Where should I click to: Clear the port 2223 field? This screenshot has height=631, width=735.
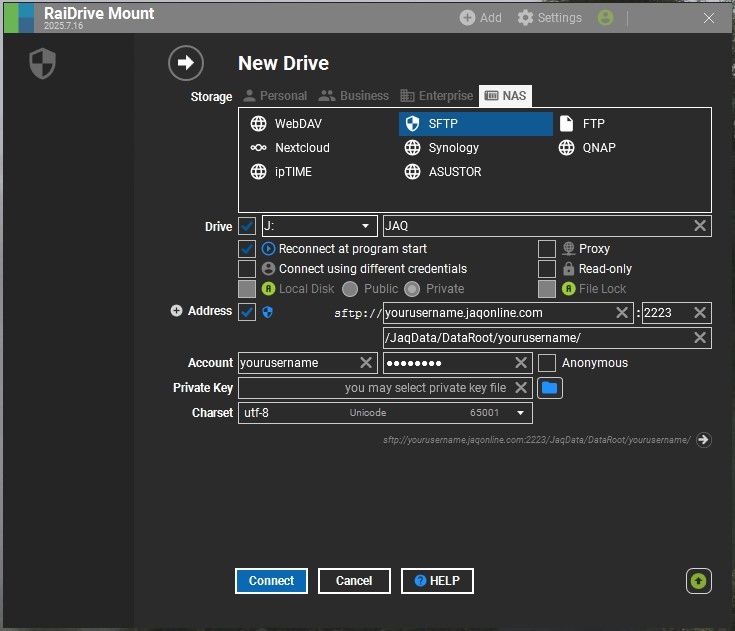[700, 313]
